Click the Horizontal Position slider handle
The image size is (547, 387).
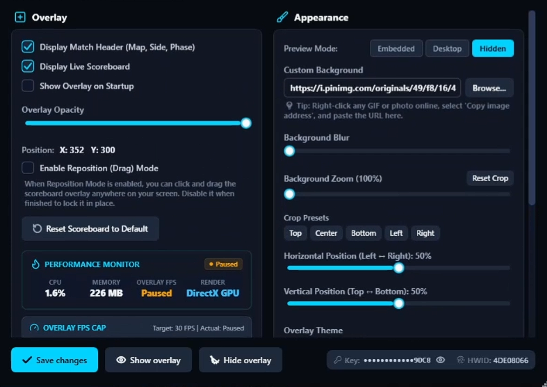(399, 268)
